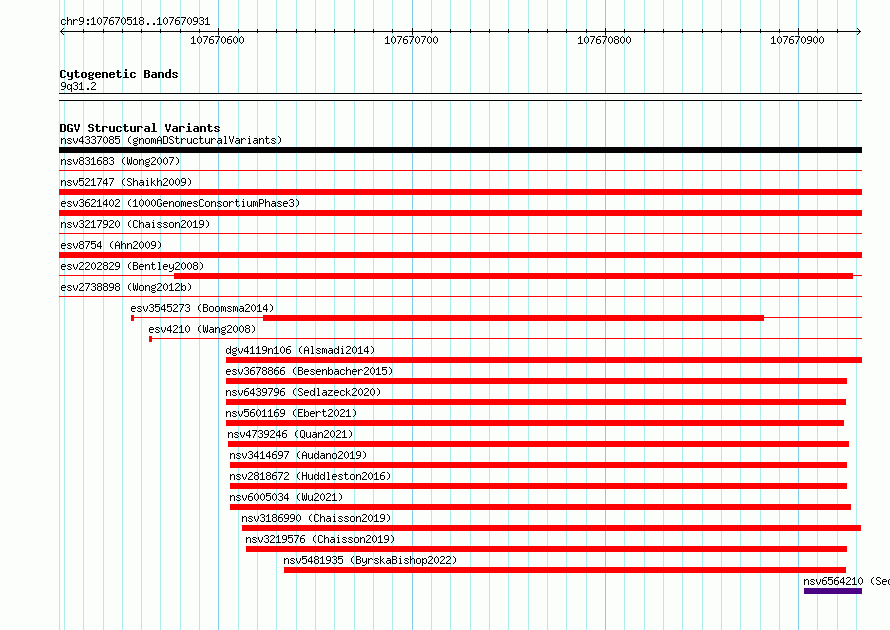890x630 pixels.
Task: Click the red bar under nsv5601169
Action: [535, 423]
